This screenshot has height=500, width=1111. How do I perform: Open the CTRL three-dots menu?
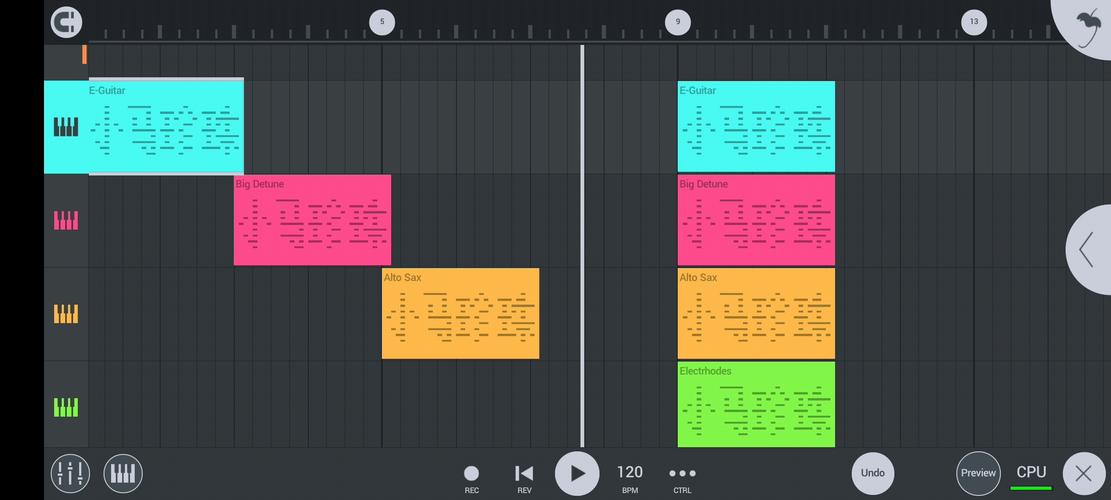[682, 474]
